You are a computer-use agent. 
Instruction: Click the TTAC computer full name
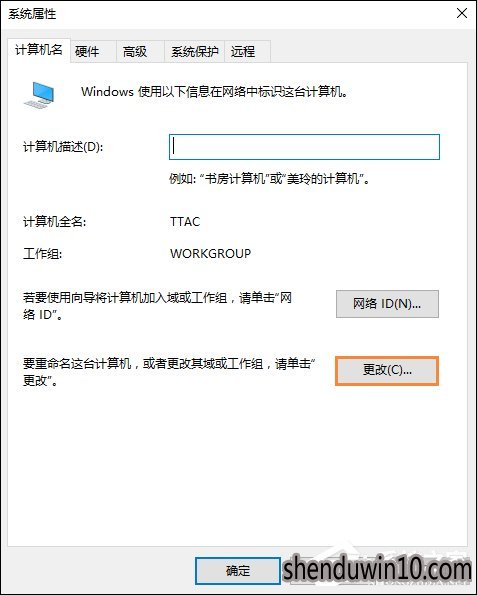pyautogui.click(x=185, y=222)
